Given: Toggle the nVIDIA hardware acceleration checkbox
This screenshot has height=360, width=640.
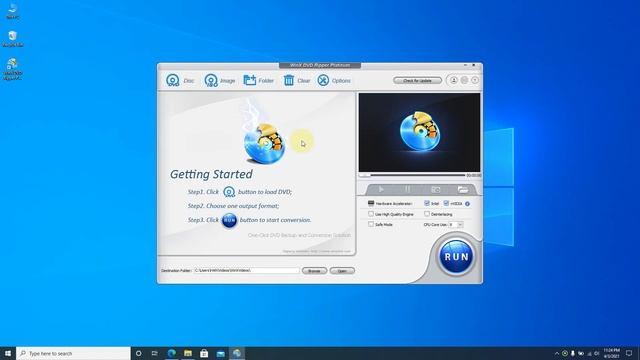Looking at the screenshot, I should click(446, 203).
